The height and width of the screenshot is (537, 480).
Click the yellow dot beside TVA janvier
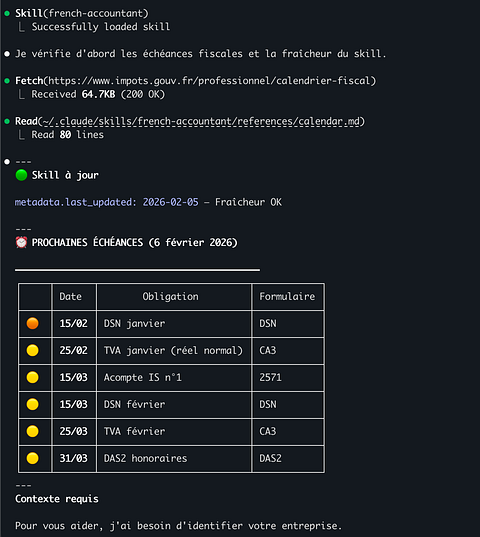click(x=33, y=350)
